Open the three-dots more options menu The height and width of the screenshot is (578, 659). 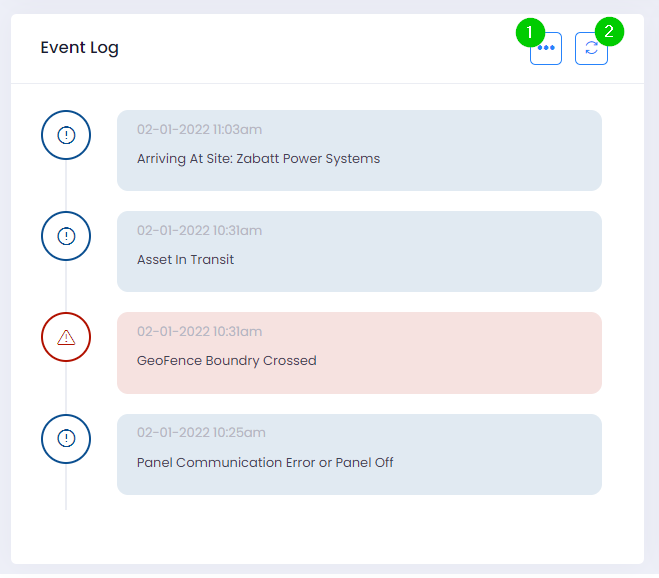[546, 49]
